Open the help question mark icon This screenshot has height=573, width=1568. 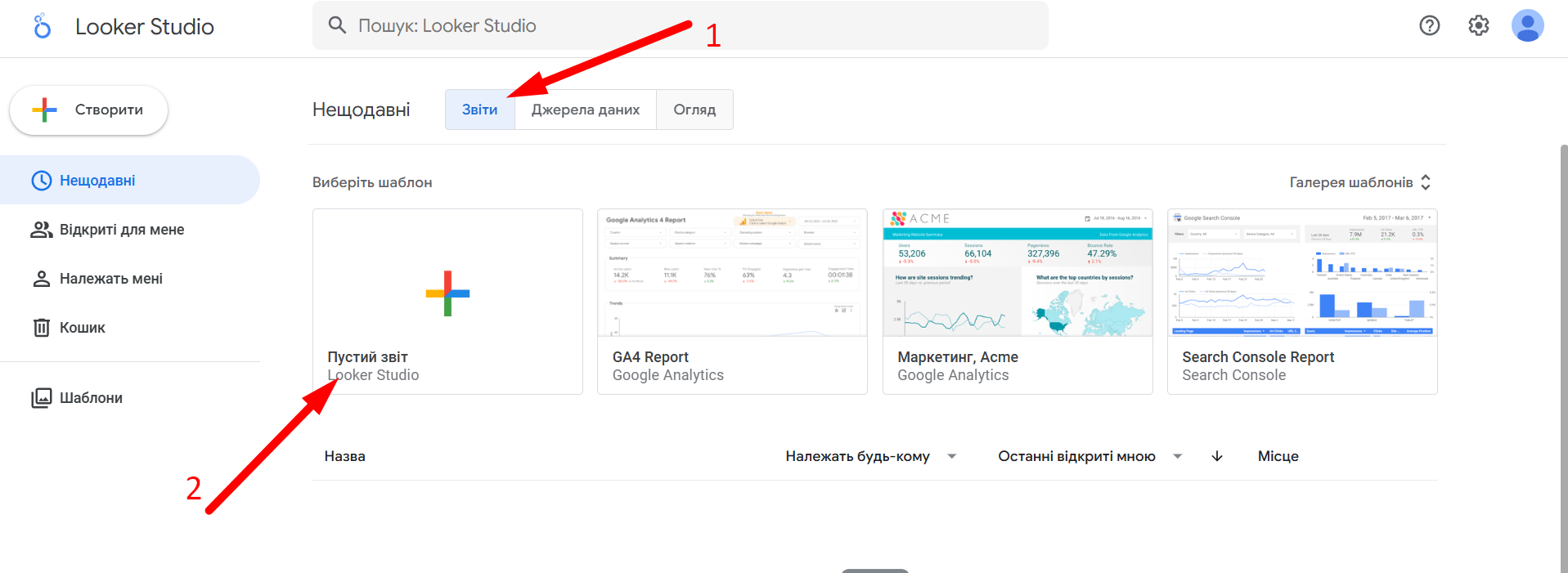1430,25
